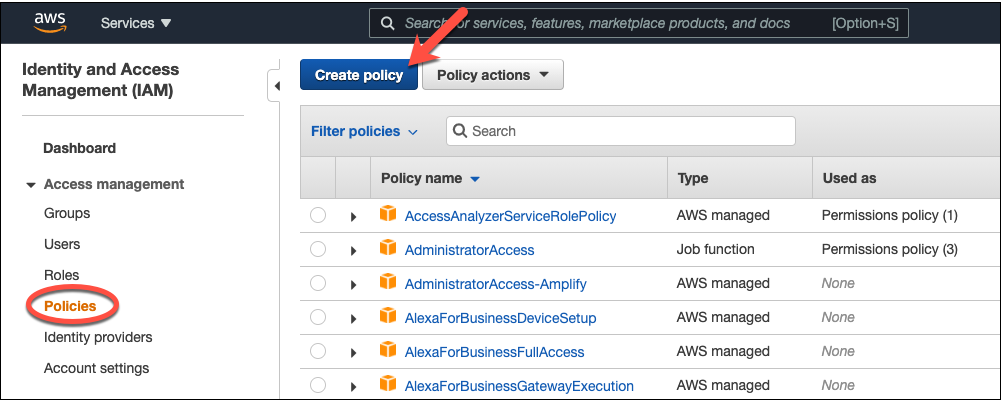
Task: Expand the AdministratorAccess row details
Action: (353, 251)
